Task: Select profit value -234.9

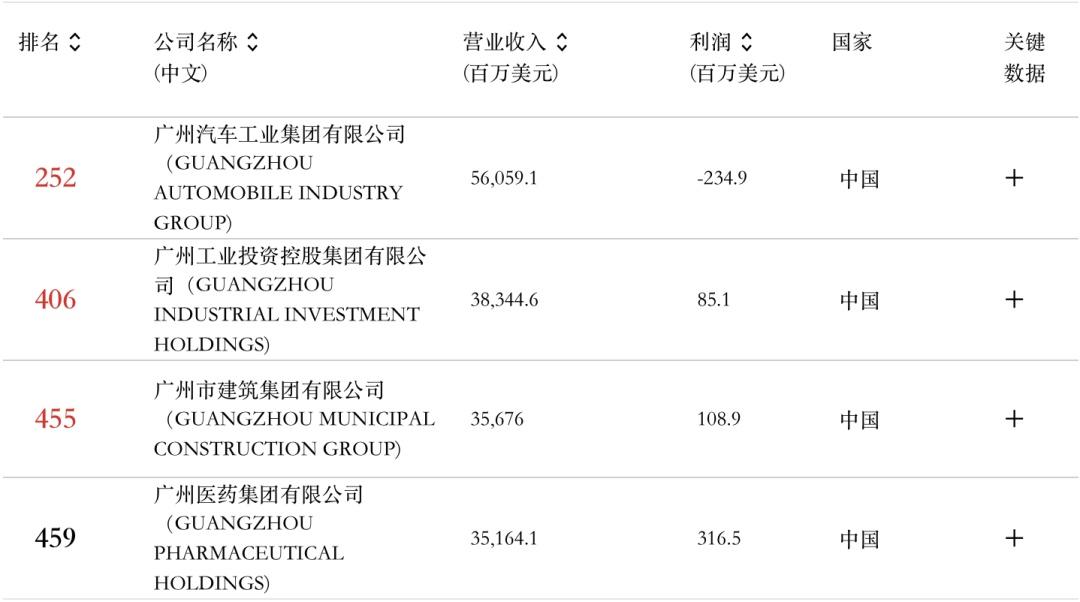Action: [x=722, y=178]
